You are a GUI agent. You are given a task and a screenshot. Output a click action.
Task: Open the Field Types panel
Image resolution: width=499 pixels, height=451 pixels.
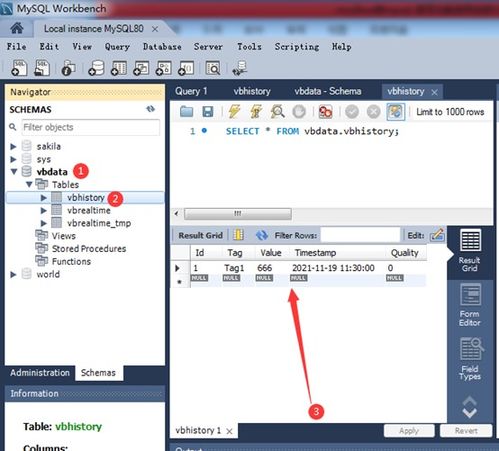click(x=470, y=358)
